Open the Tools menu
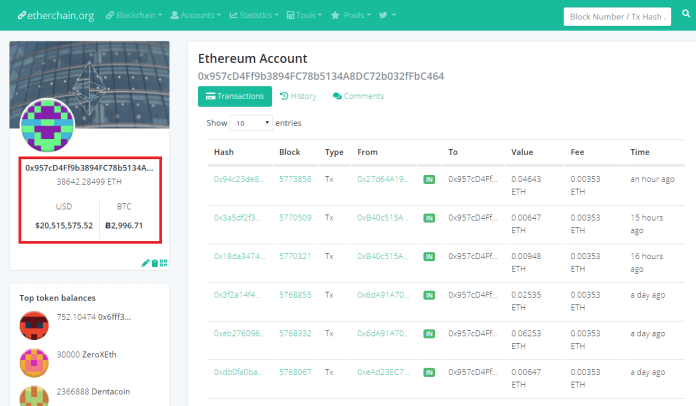This screenshot has width=696, height=406. (x=304, y=15)
